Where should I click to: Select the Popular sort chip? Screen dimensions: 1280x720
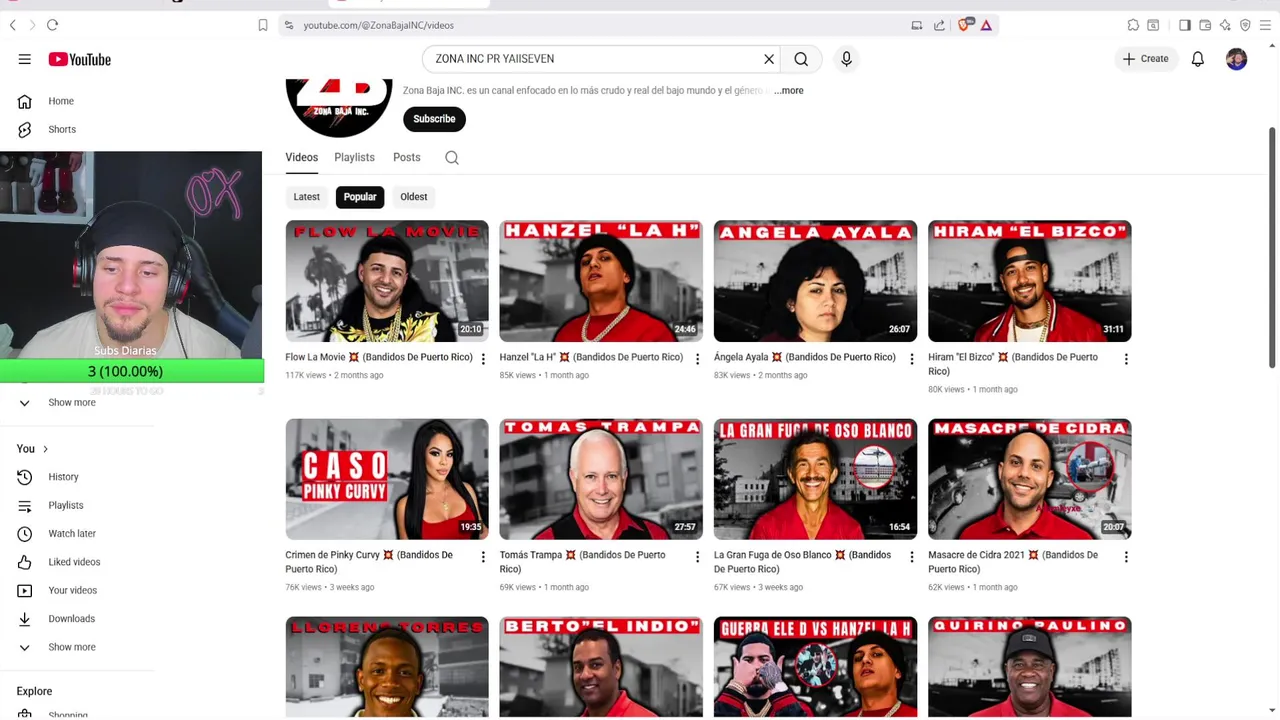pyautogui.click(x=360, y=197)
